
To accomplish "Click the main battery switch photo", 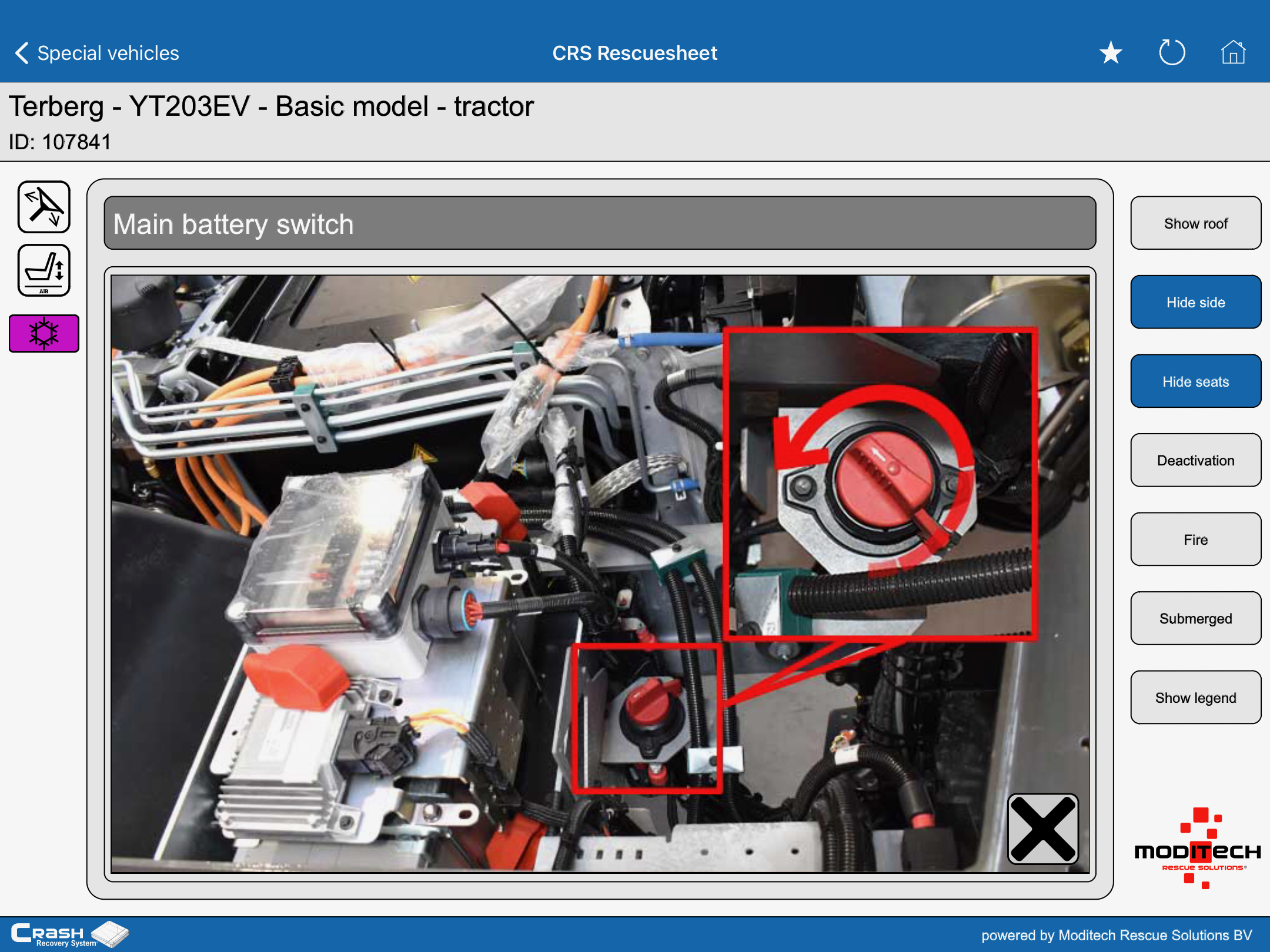I will [x=600, y=574].
